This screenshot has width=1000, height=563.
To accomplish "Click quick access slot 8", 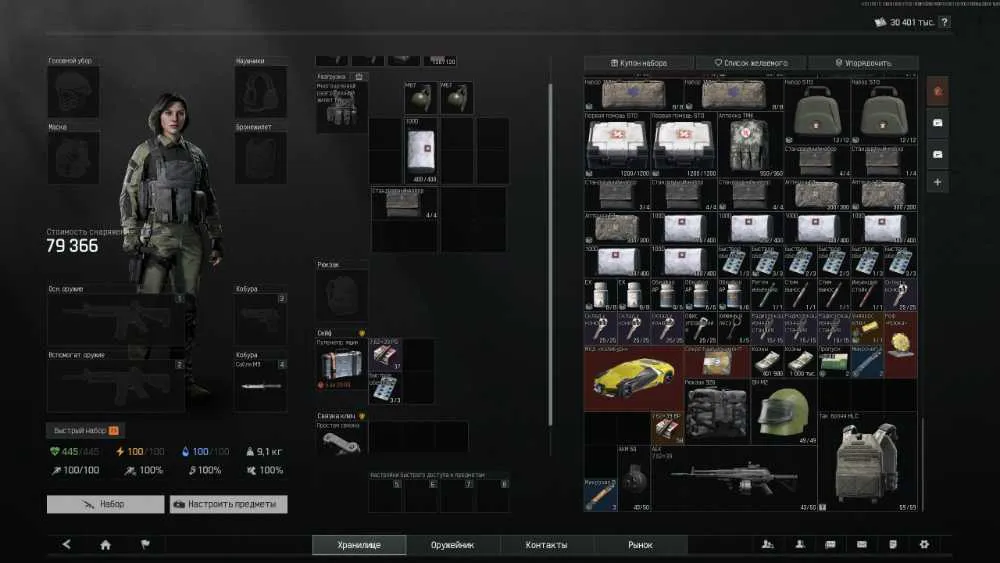I will pyautogui.click(x=493, y=495).
